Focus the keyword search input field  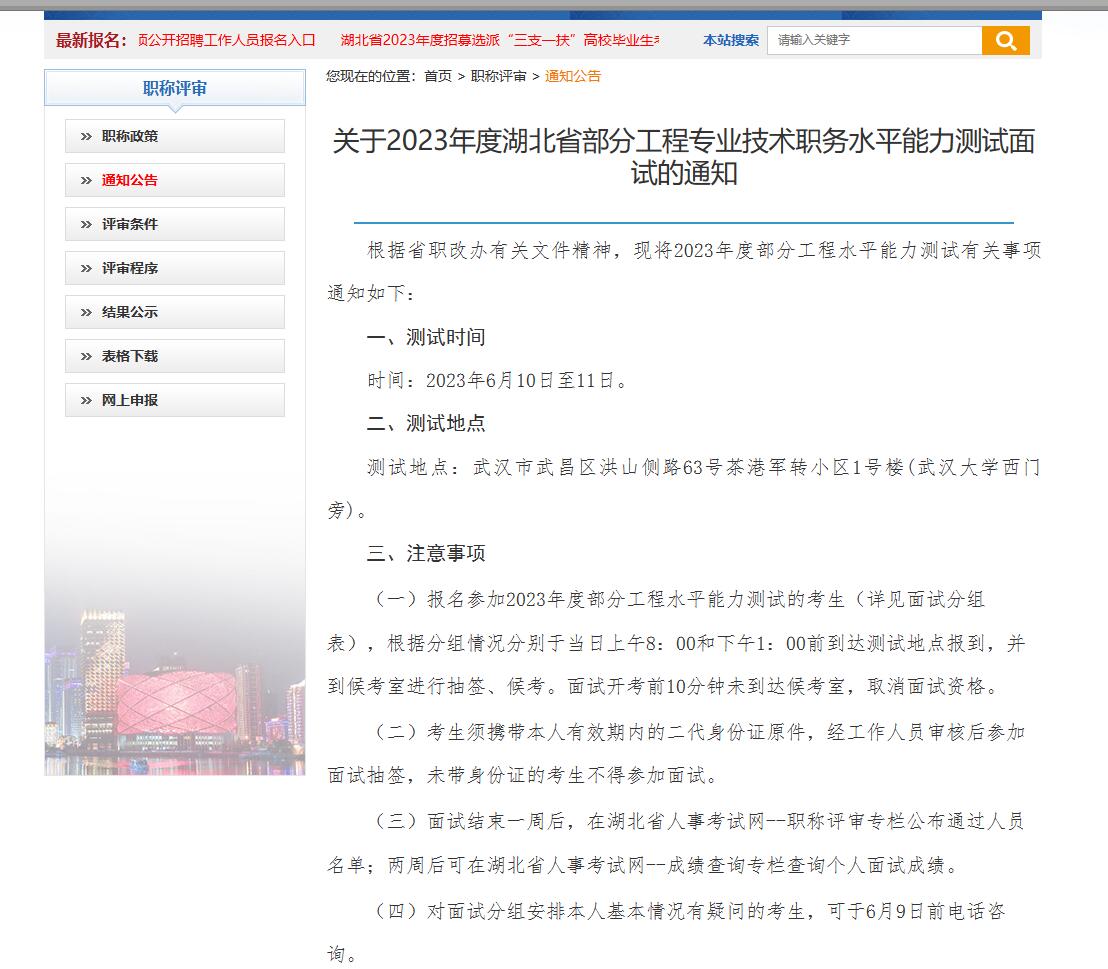pyautogui.click(x=875, y=40)
